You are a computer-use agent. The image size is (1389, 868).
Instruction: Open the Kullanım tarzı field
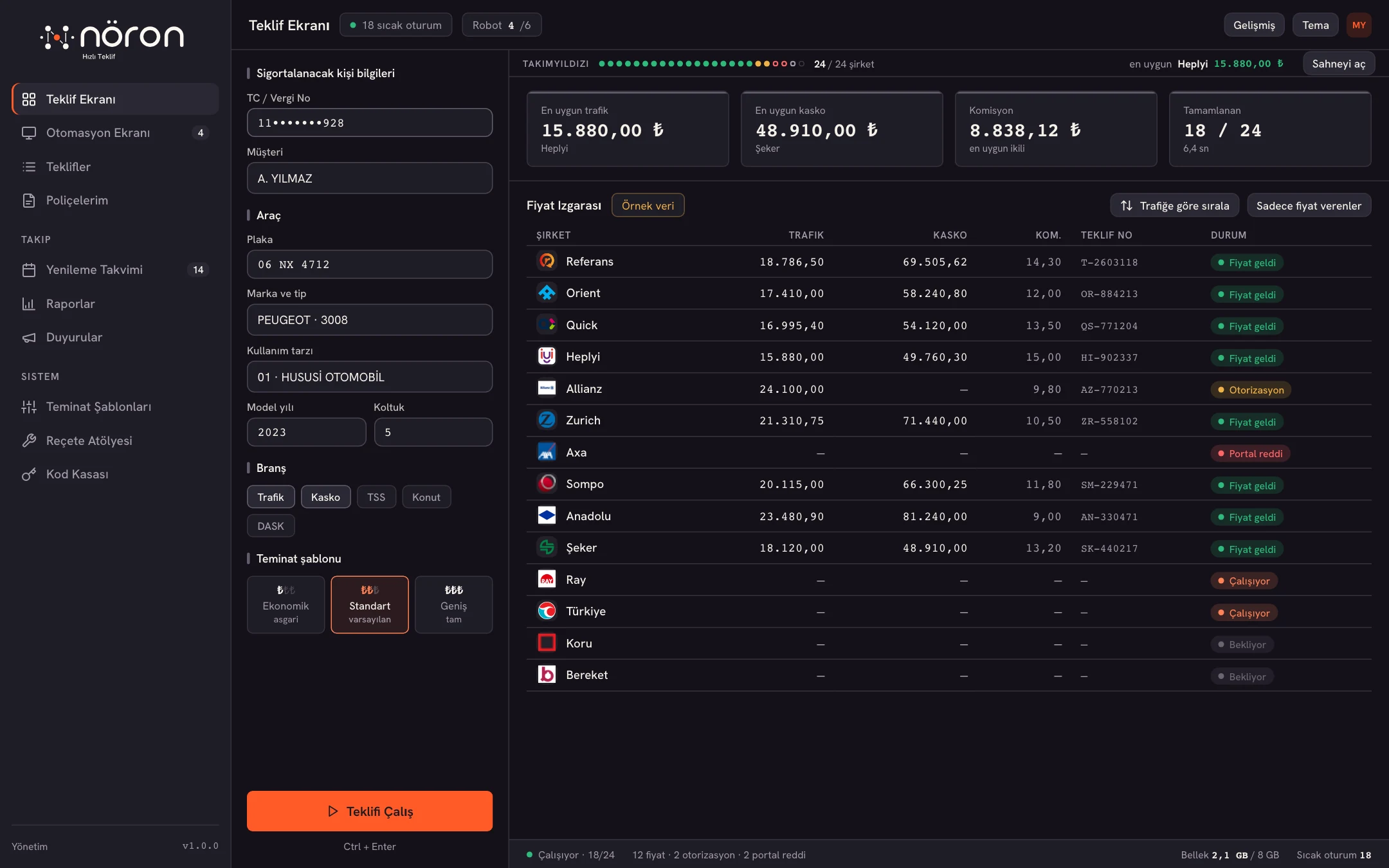pos(370,377)
